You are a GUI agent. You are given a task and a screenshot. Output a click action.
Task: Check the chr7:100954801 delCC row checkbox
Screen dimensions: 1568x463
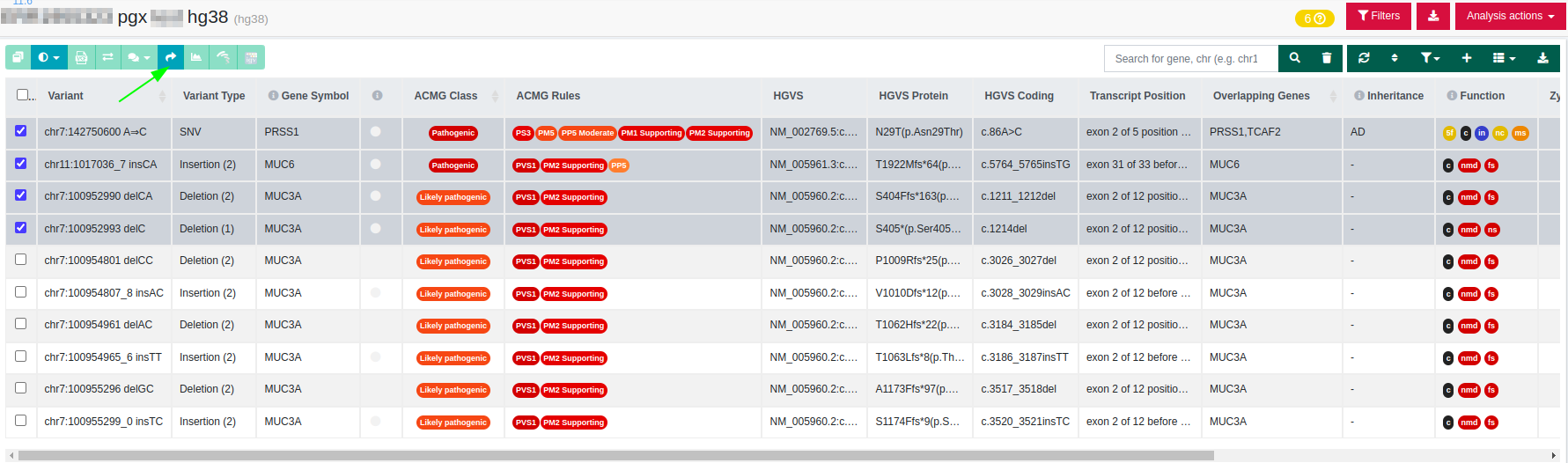pyautogui.click(x=21, y=260)
